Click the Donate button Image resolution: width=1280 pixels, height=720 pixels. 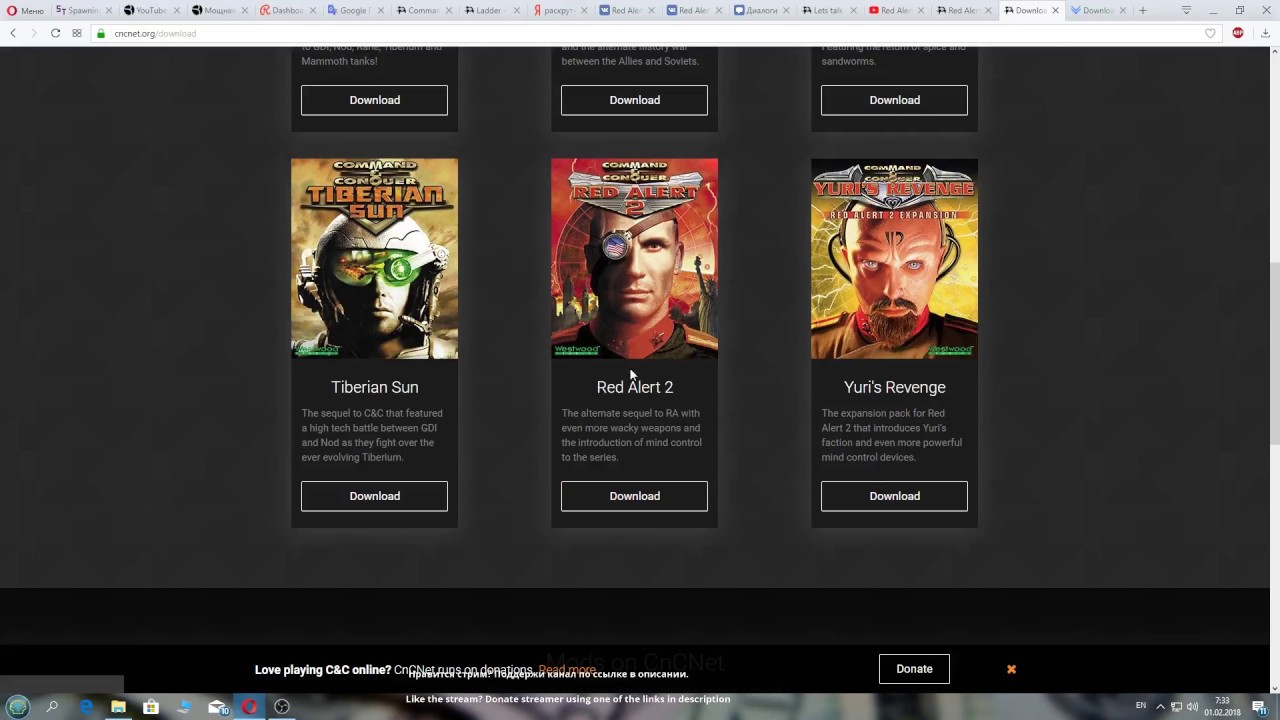point(914,669)
